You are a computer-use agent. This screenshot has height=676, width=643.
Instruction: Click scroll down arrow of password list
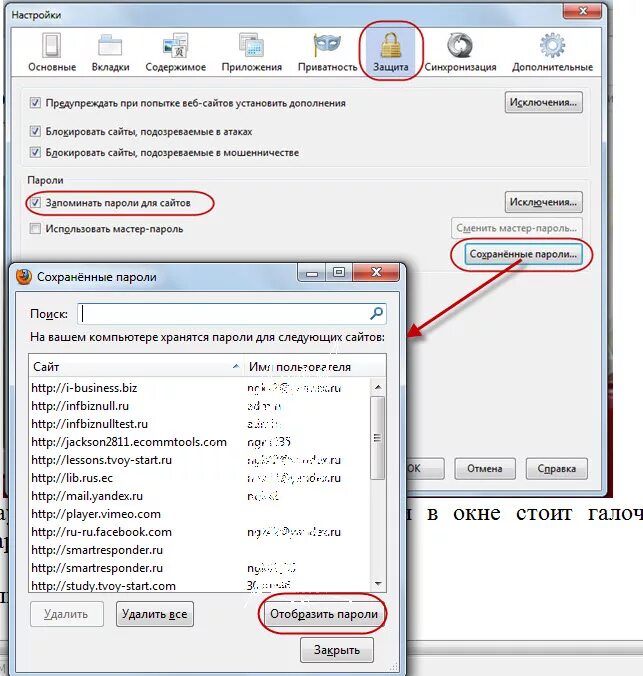coord(378,584)
